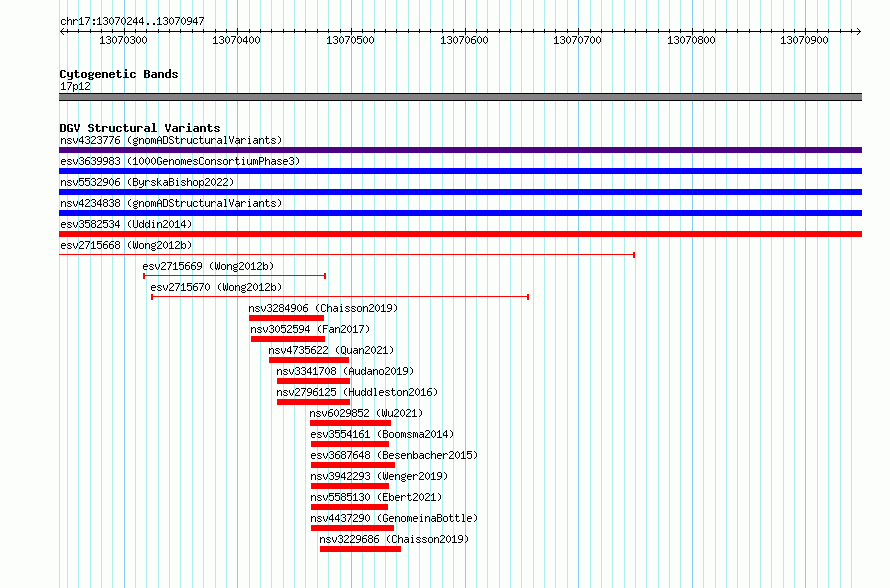Select the red bar under esv3687648
The height and width of the screenshot is (588, 890).
point(353,465)
